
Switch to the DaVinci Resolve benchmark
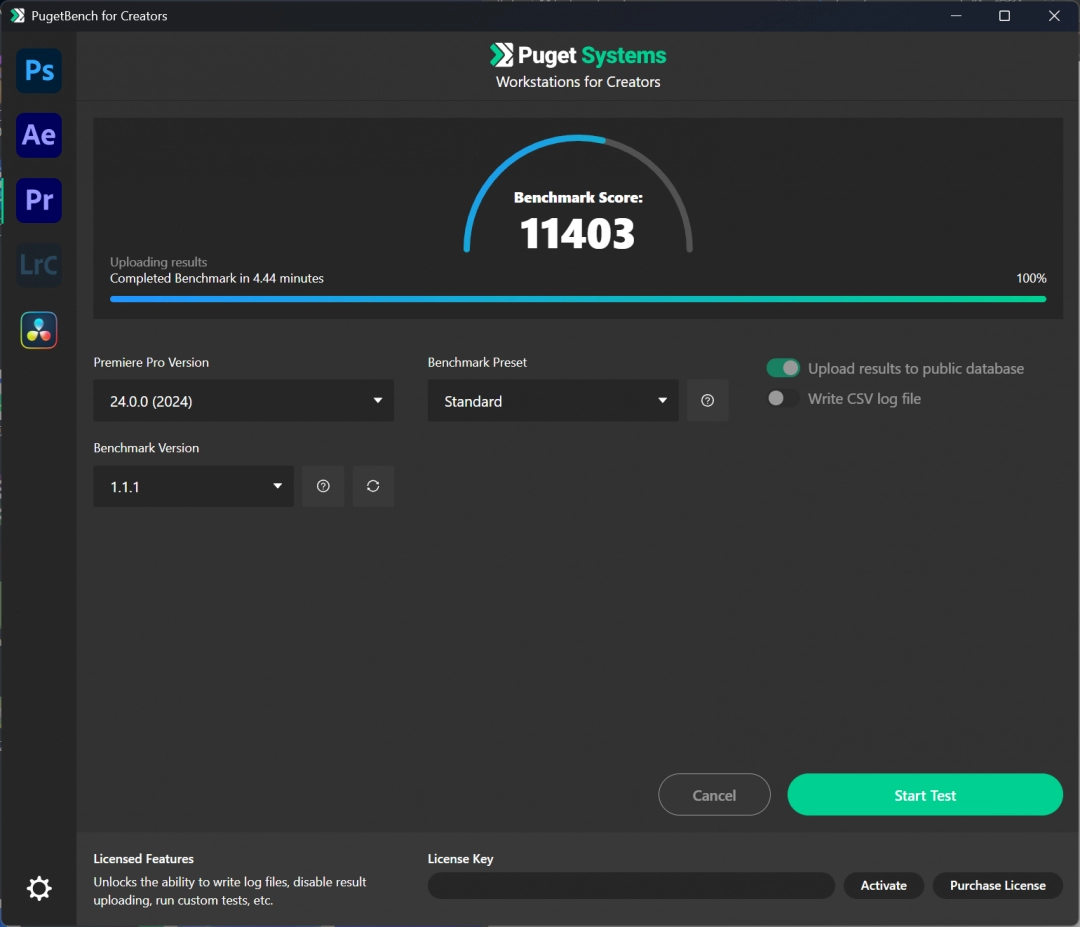(38, 330)
